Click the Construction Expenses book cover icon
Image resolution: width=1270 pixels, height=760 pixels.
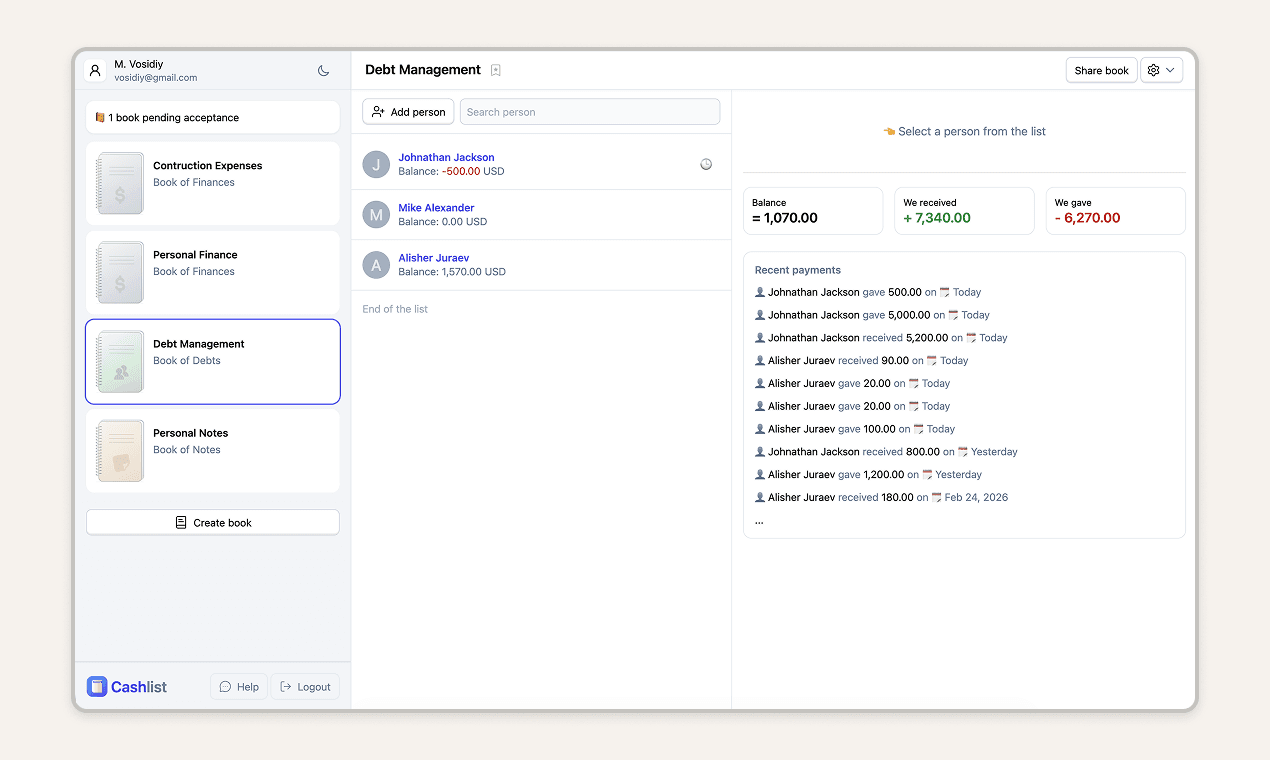119,184
